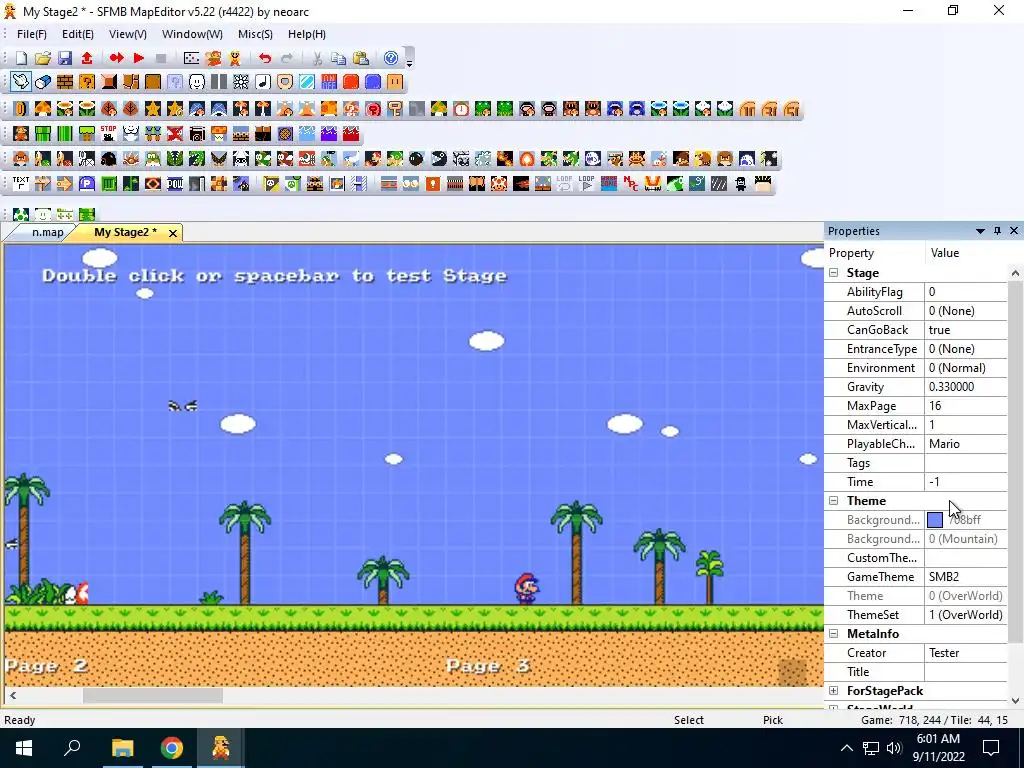Select the Yoshi egg icon in bottom toolbar
The width and height of the screenshot is (1024, 768).
21,214
